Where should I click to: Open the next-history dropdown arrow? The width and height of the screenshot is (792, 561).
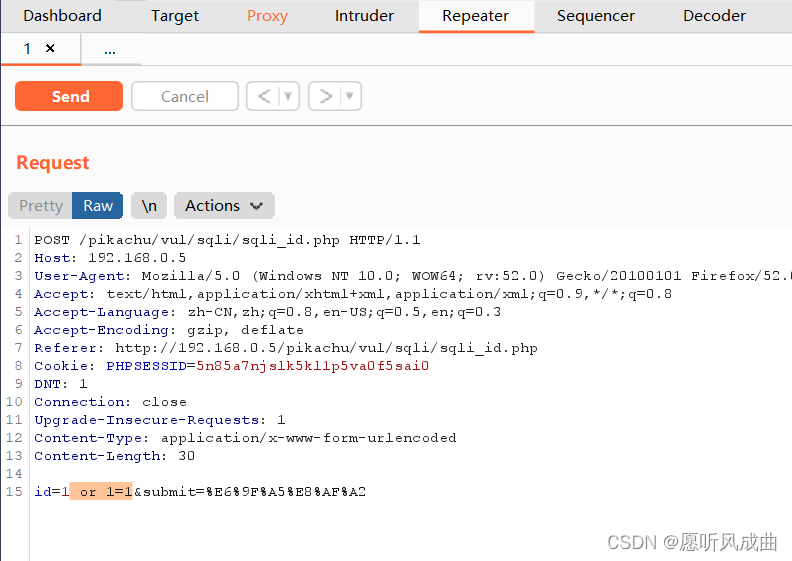[350, 96]
